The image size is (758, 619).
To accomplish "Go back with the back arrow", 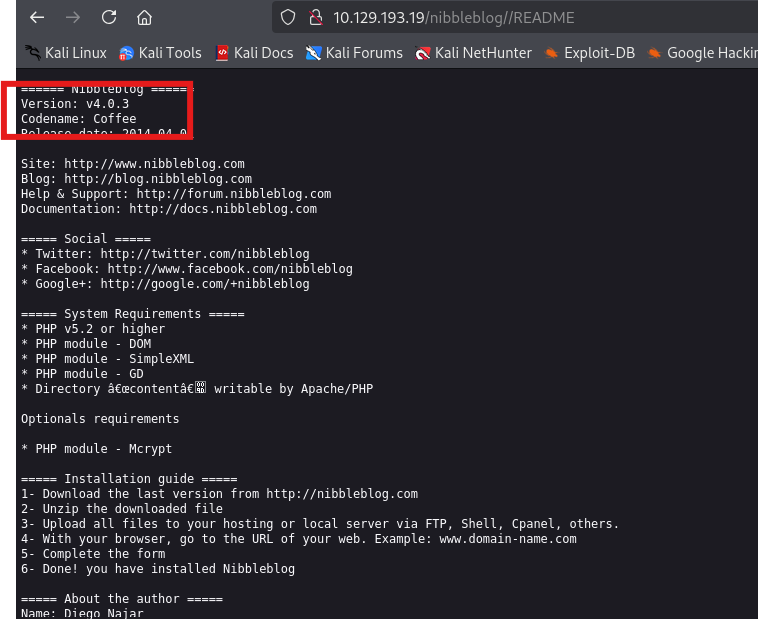I will click(x=37, y=18).
